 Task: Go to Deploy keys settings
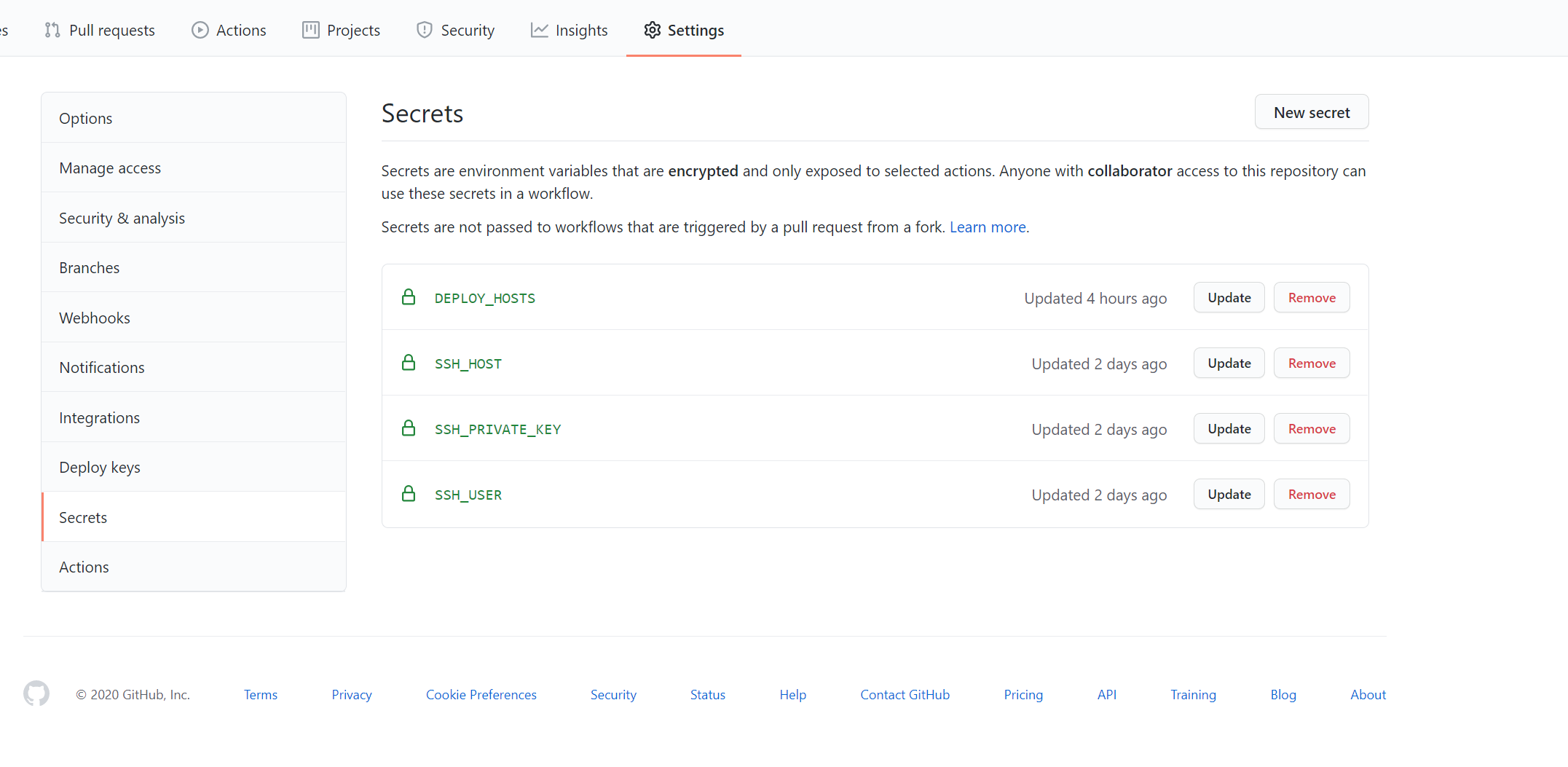pos(194,467)
